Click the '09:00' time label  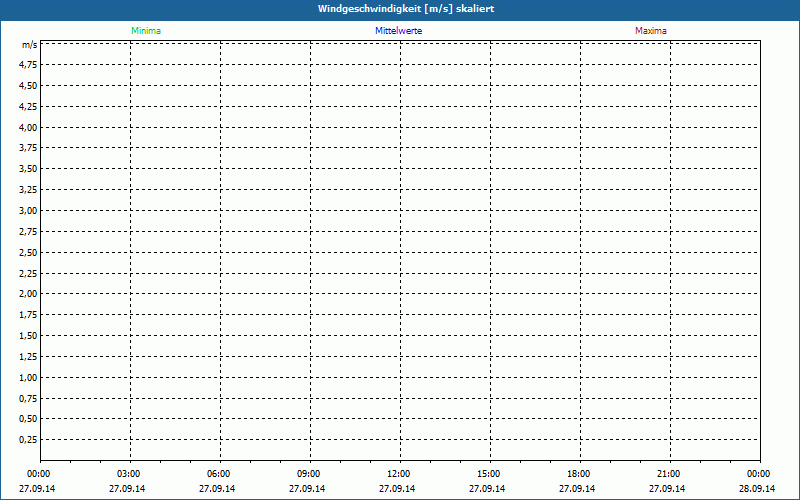309,474
